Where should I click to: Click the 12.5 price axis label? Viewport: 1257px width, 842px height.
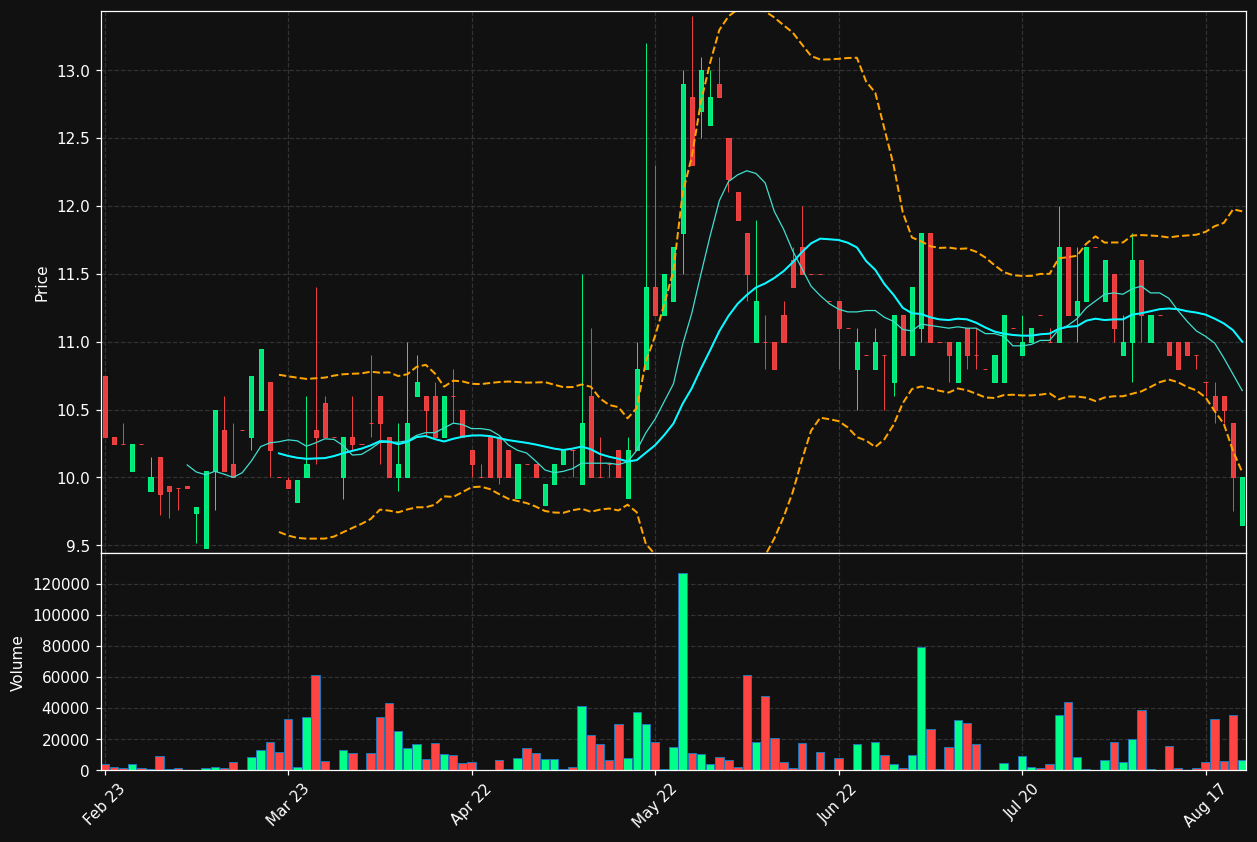[74, 139]
